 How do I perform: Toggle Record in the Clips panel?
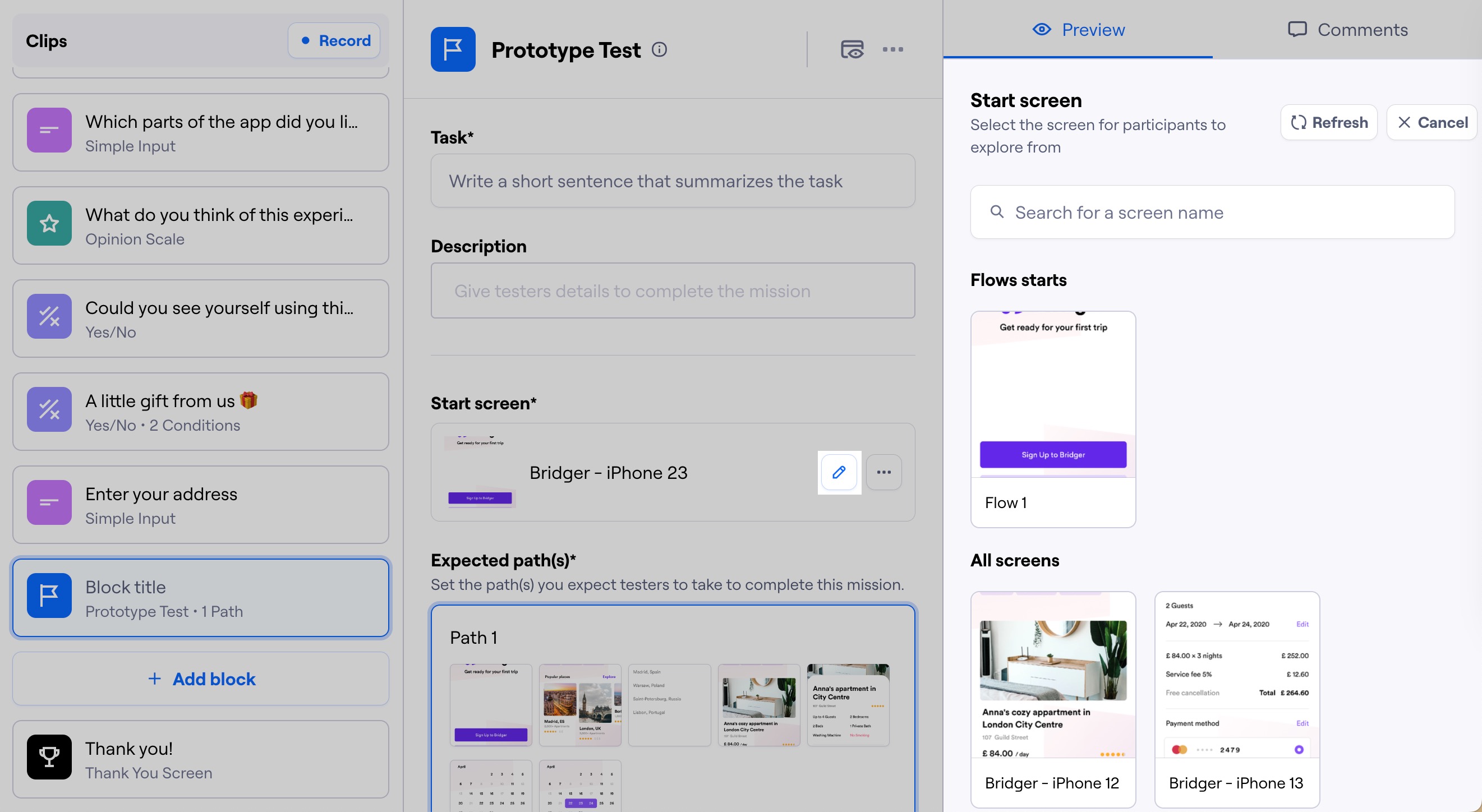334,40
